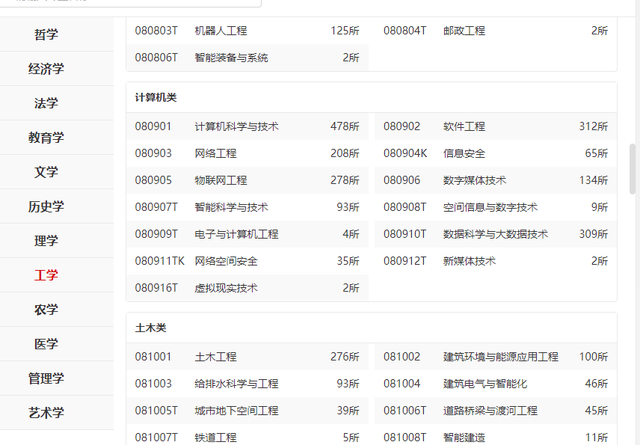Open major 智能装备与系统
This screenshot has width=640, height=445.
[231, 58]
